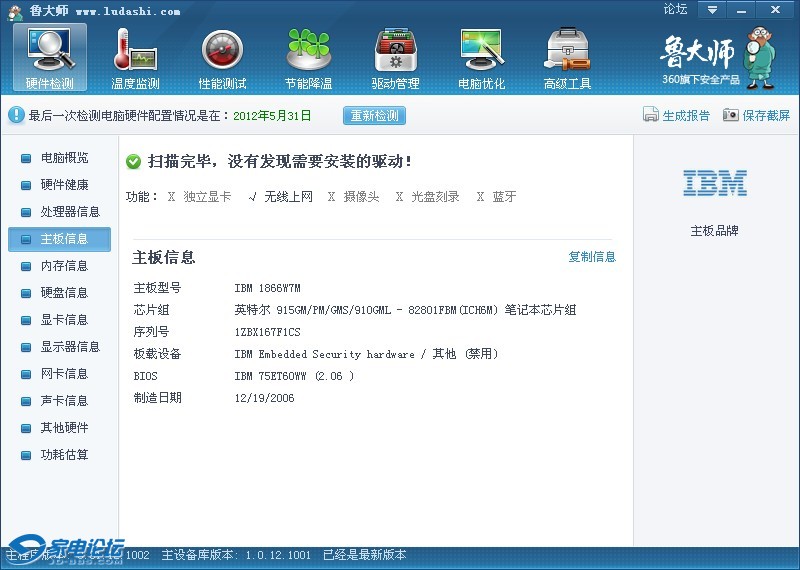
Task: Select 显卡信息 graphics card info
Action: pyautogui.click(x=64, y=320)
